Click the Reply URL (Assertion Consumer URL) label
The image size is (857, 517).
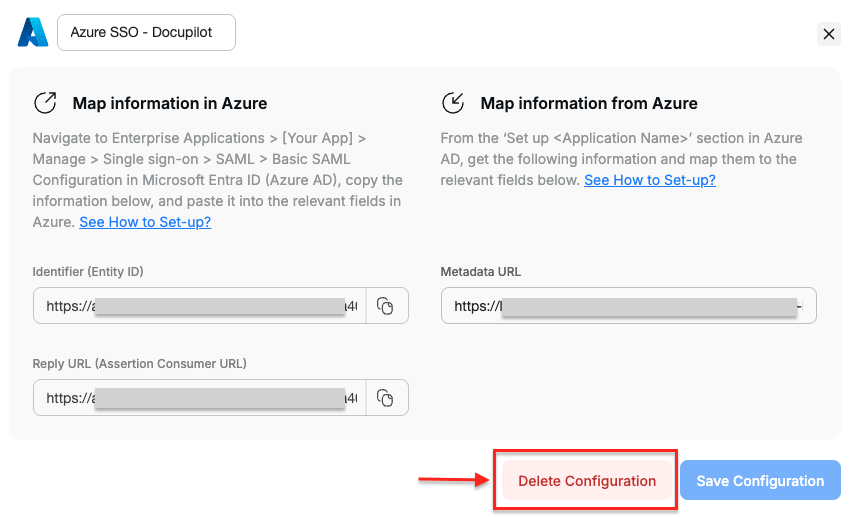(139, 363)
